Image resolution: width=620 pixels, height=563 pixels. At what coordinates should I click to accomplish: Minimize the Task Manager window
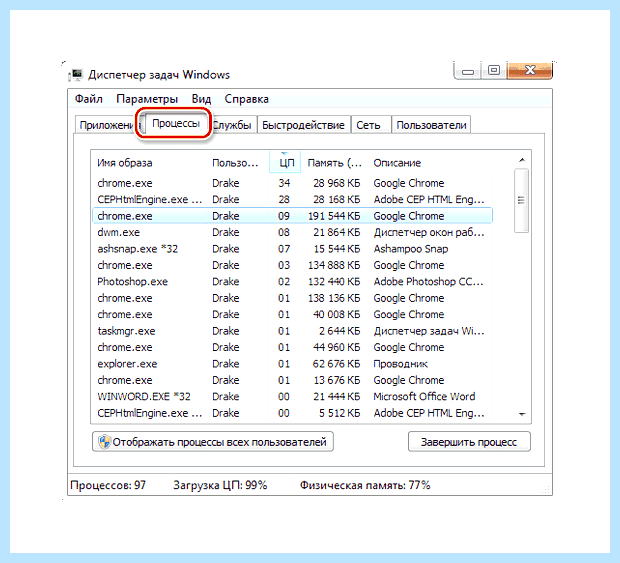pyautogui.click(x=468, y=71)
